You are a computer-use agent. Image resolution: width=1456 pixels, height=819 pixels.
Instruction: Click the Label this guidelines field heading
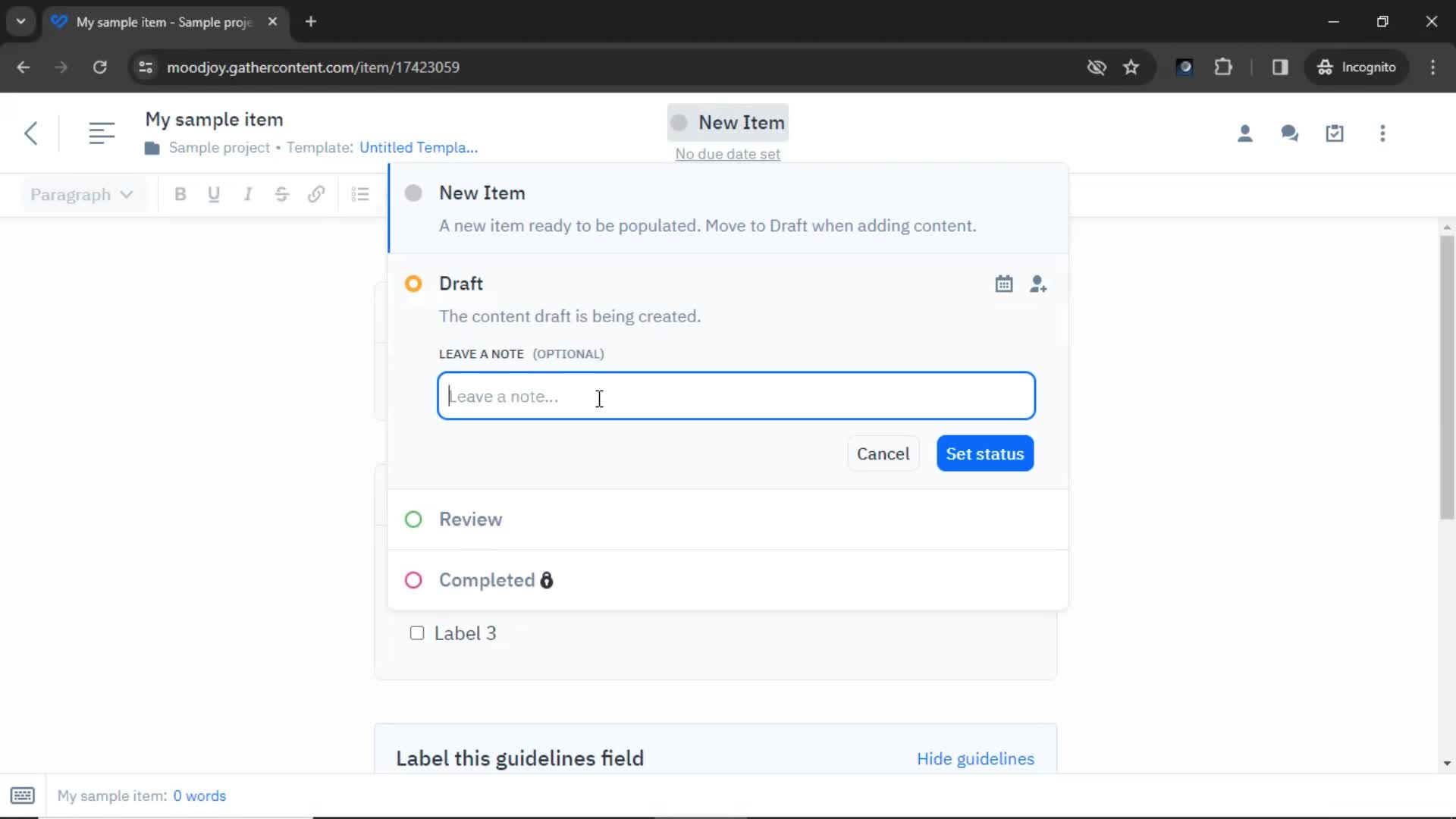point(519,758)
